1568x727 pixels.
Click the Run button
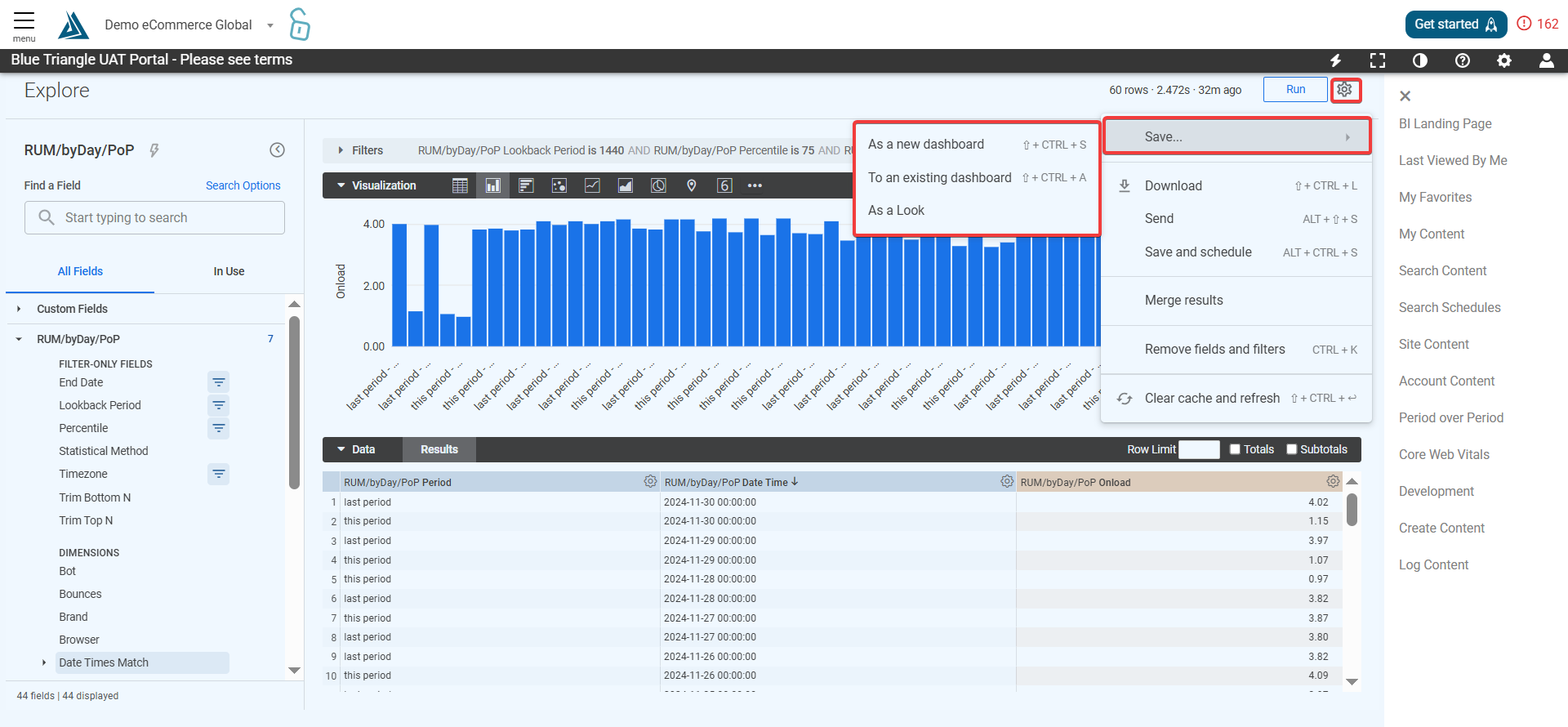[x=1295, y=89]
